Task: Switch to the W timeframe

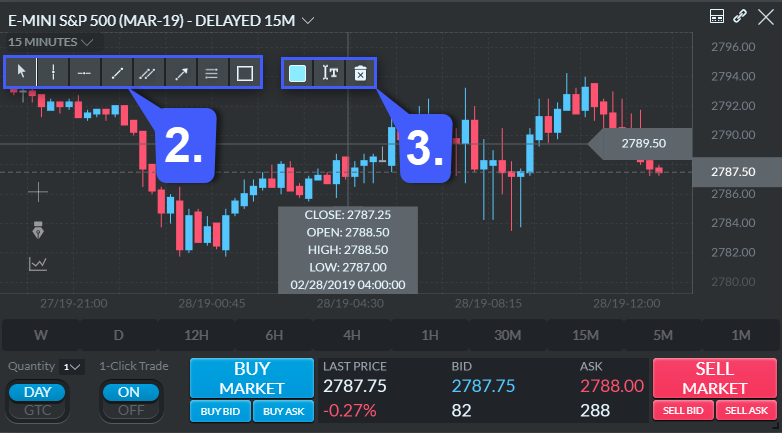Action: coord(41,335)
